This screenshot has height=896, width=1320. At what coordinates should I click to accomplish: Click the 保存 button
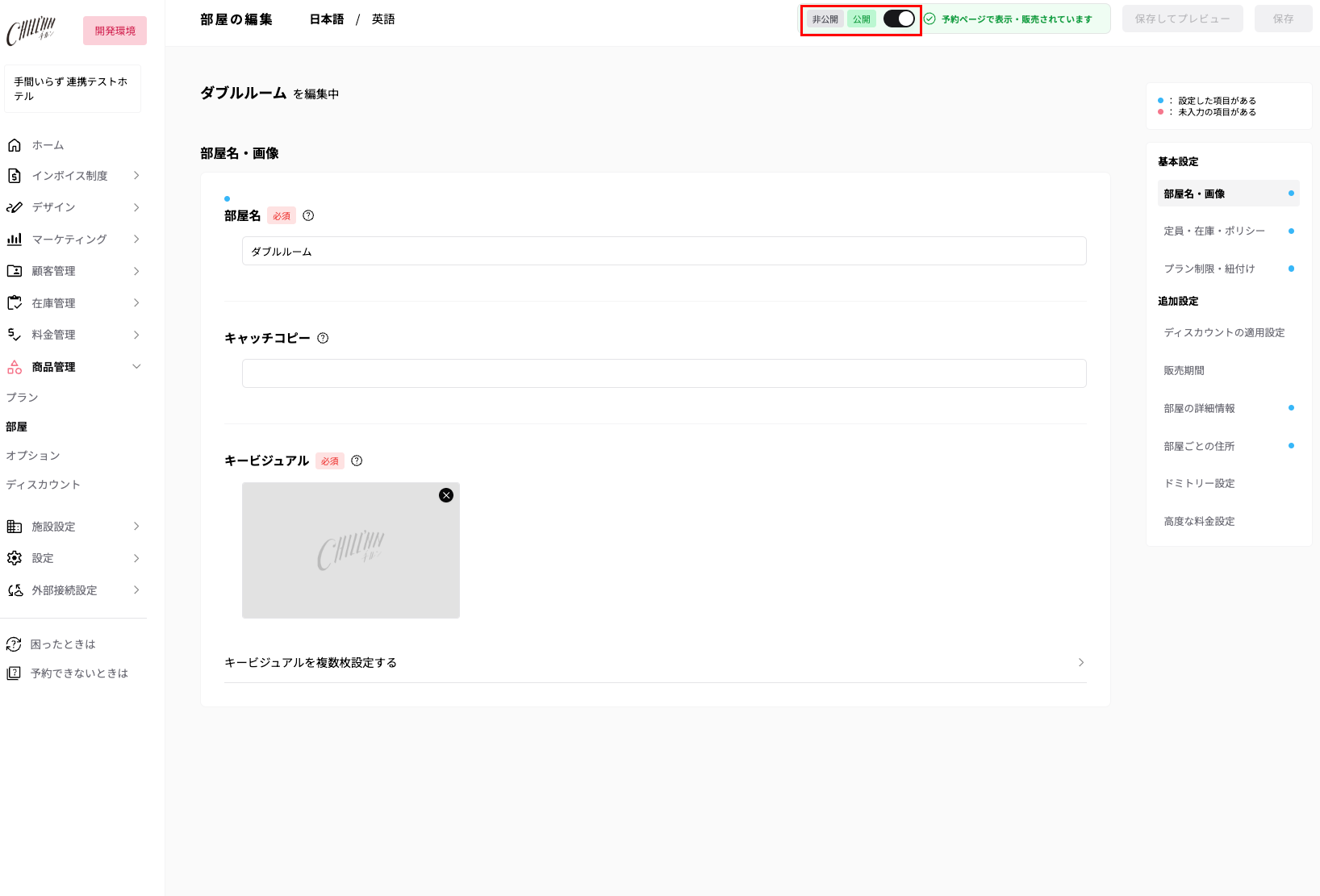pyautogui.click(x=1284, y=19)
